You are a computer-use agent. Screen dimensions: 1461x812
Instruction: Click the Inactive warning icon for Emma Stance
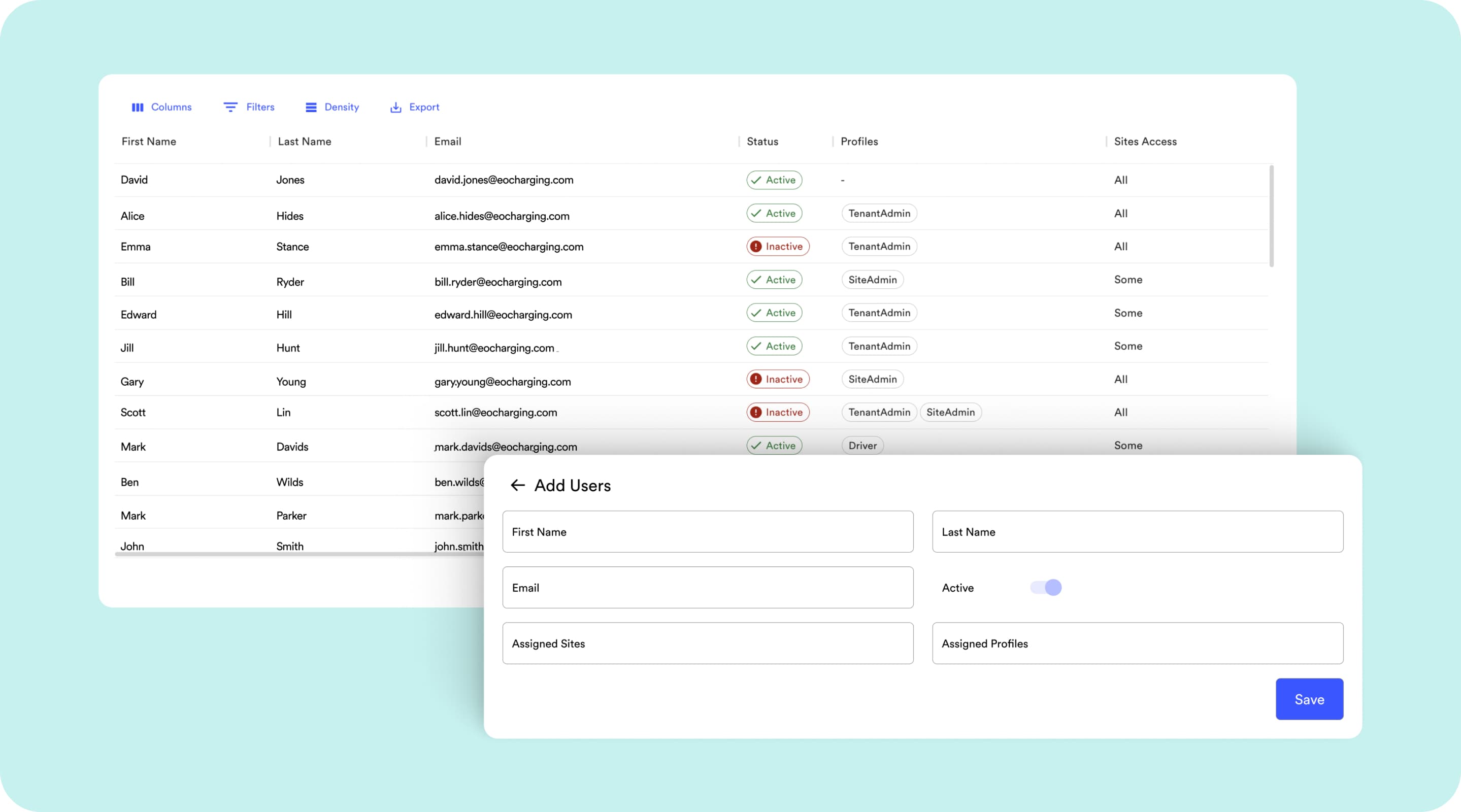756,247
